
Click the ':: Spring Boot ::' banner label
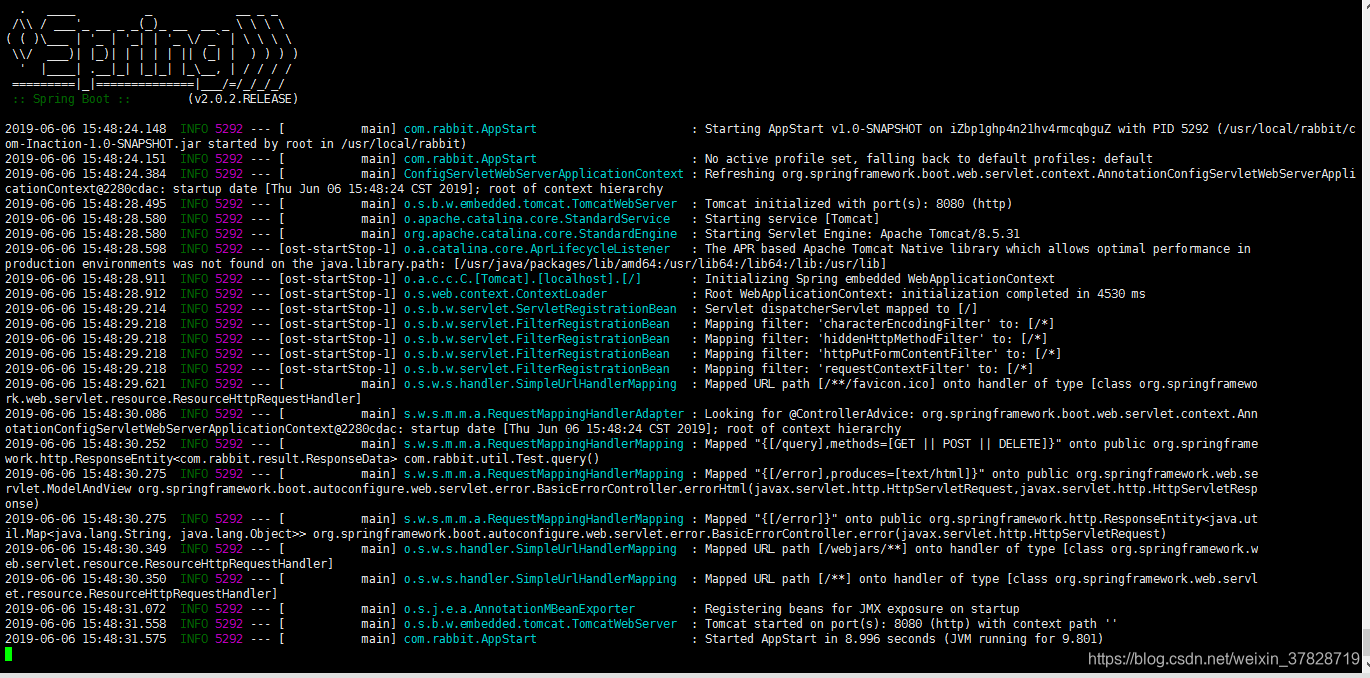point(71,99)
